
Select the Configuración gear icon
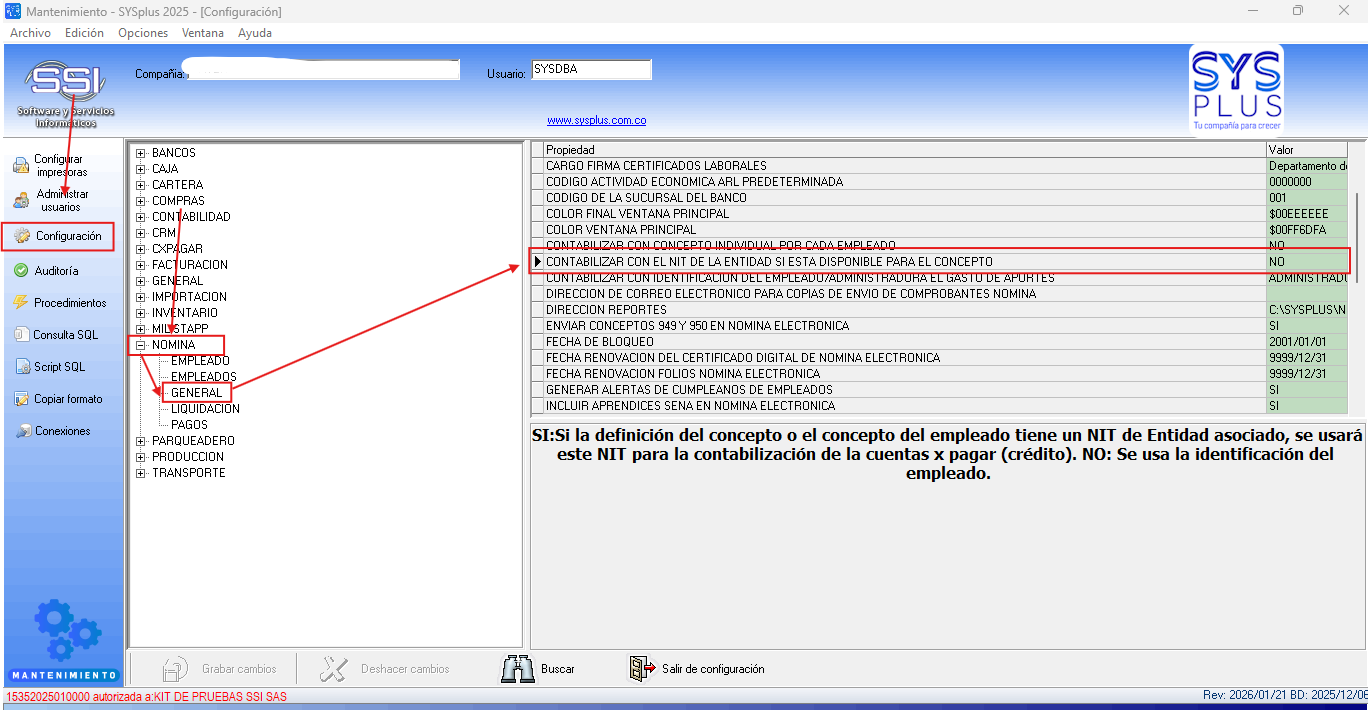click(21, 236)
